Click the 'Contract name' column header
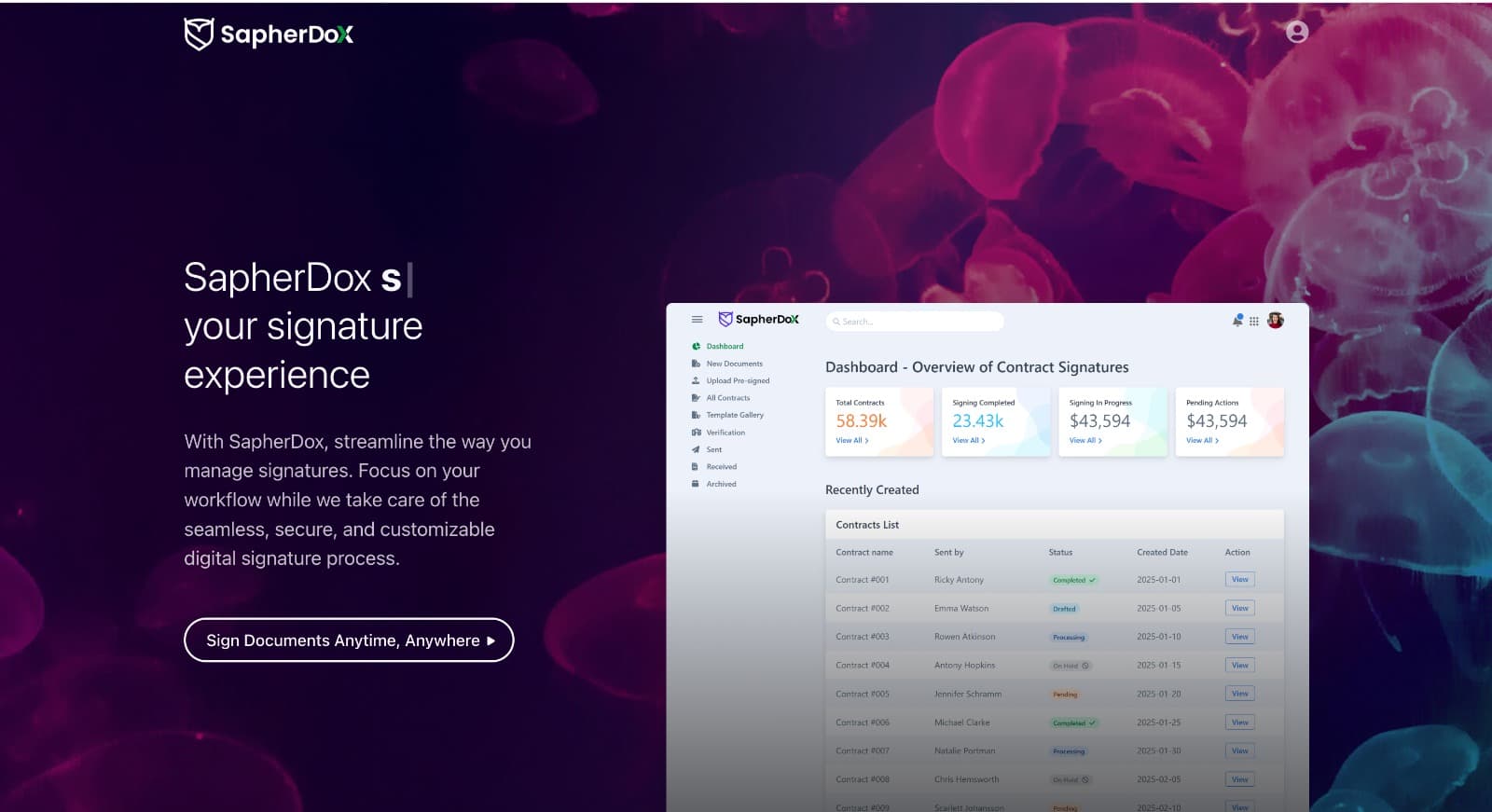1492x812 pixels. click(x=864, y=553)
